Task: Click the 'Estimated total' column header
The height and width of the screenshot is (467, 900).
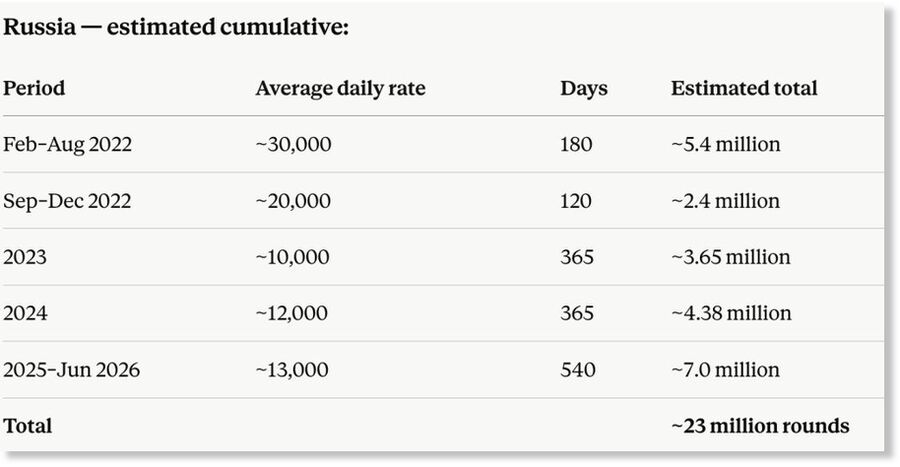Action: [744, 88]
